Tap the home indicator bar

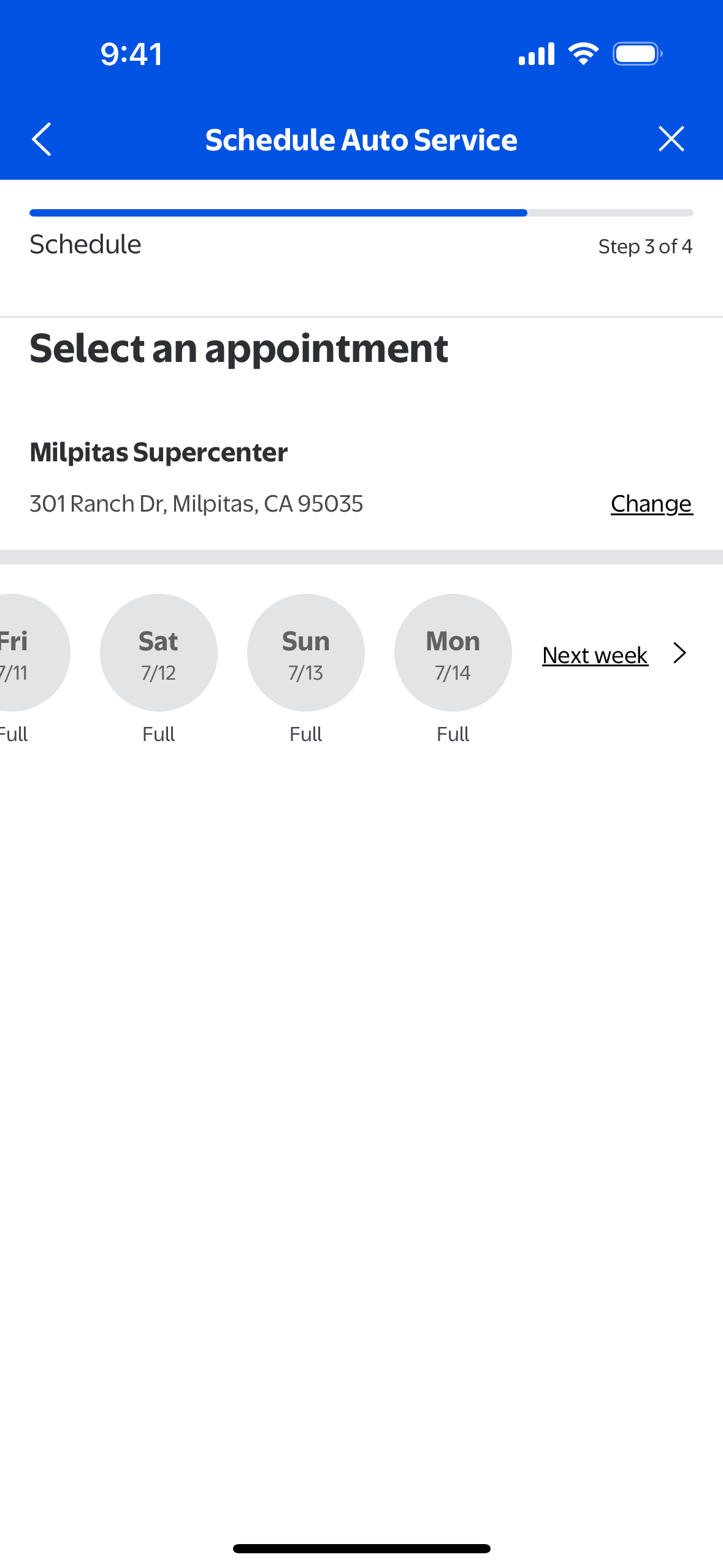tap(361, 1548)
